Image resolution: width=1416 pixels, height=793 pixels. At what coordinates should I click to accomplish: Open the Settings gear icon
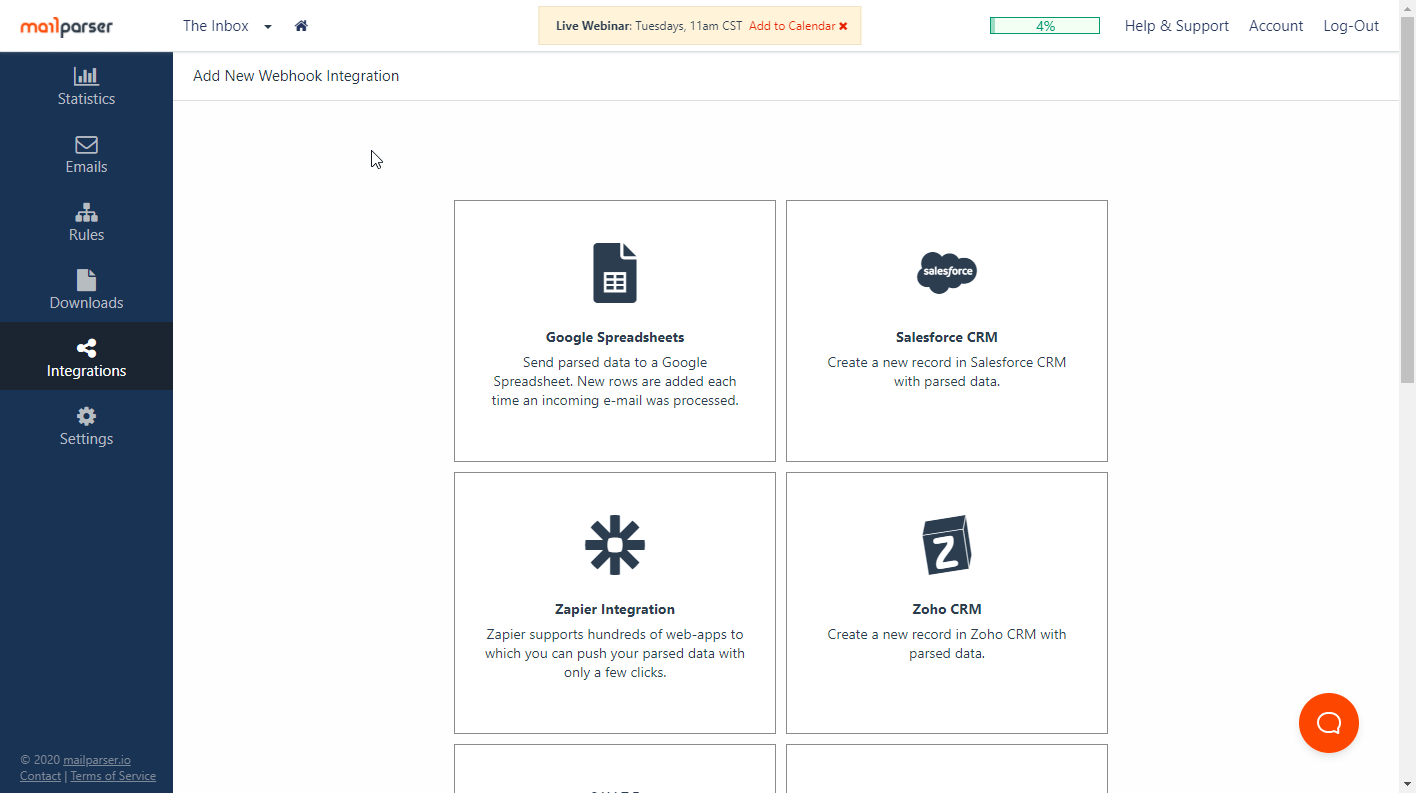coord(86,416)
